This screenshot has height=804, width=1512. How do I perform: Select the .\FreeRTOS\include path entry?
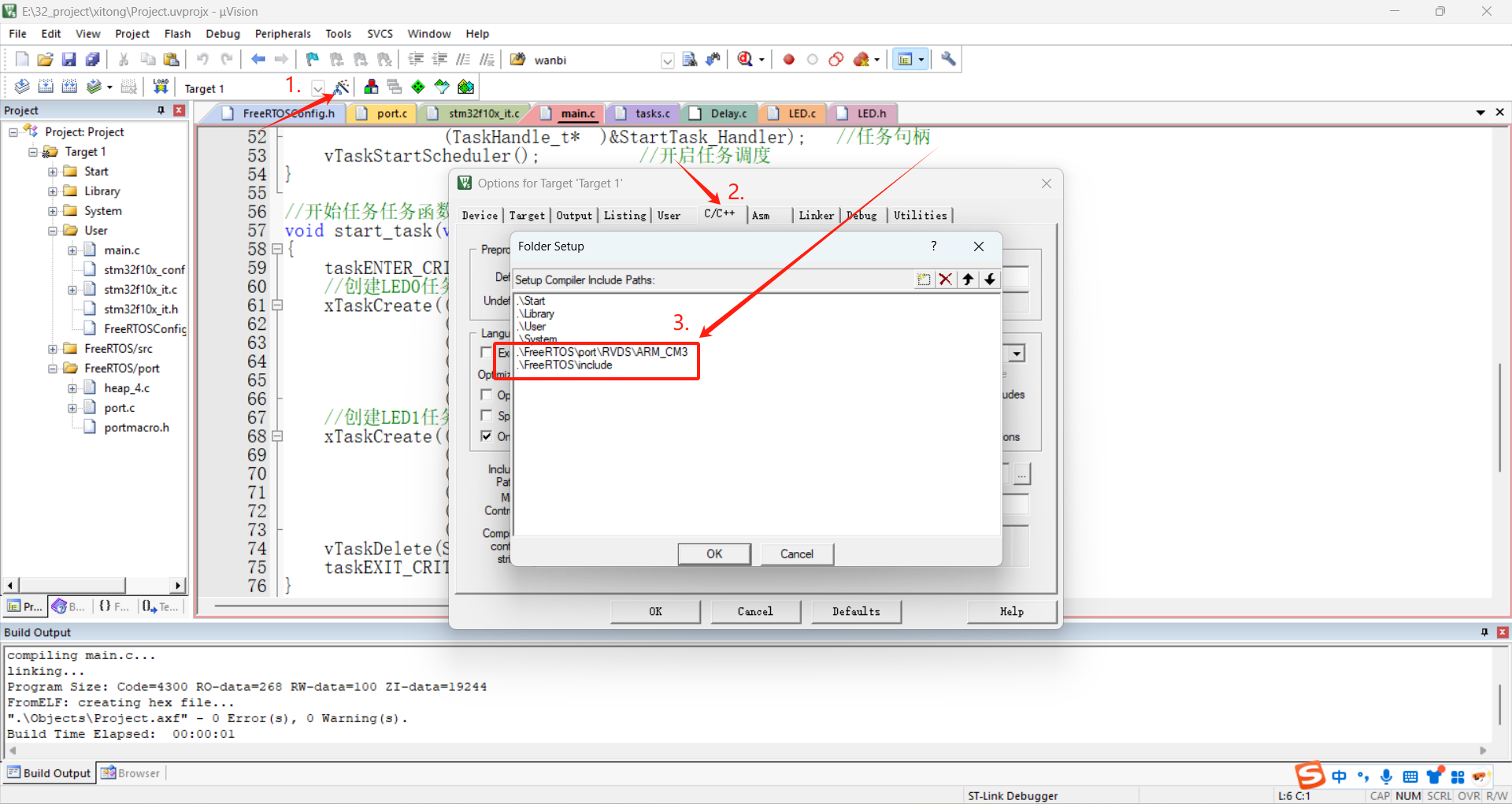coord(566,365)
